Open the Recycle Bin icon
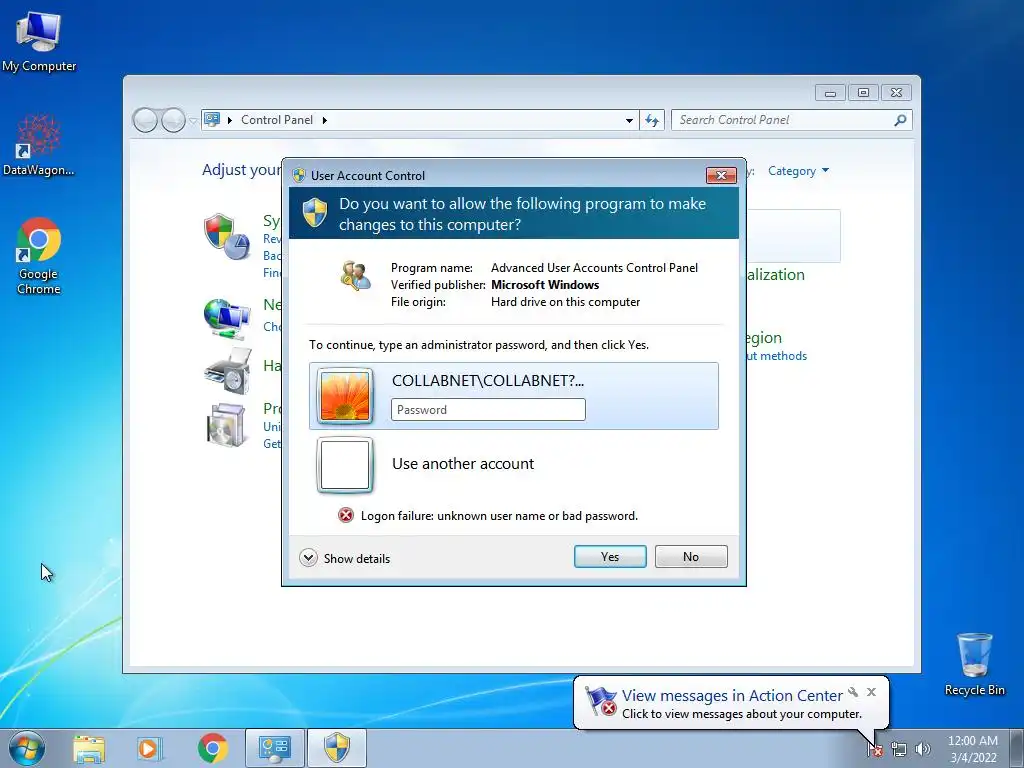Viewport: 1024px width, 768px height. (x=974, y=664)
